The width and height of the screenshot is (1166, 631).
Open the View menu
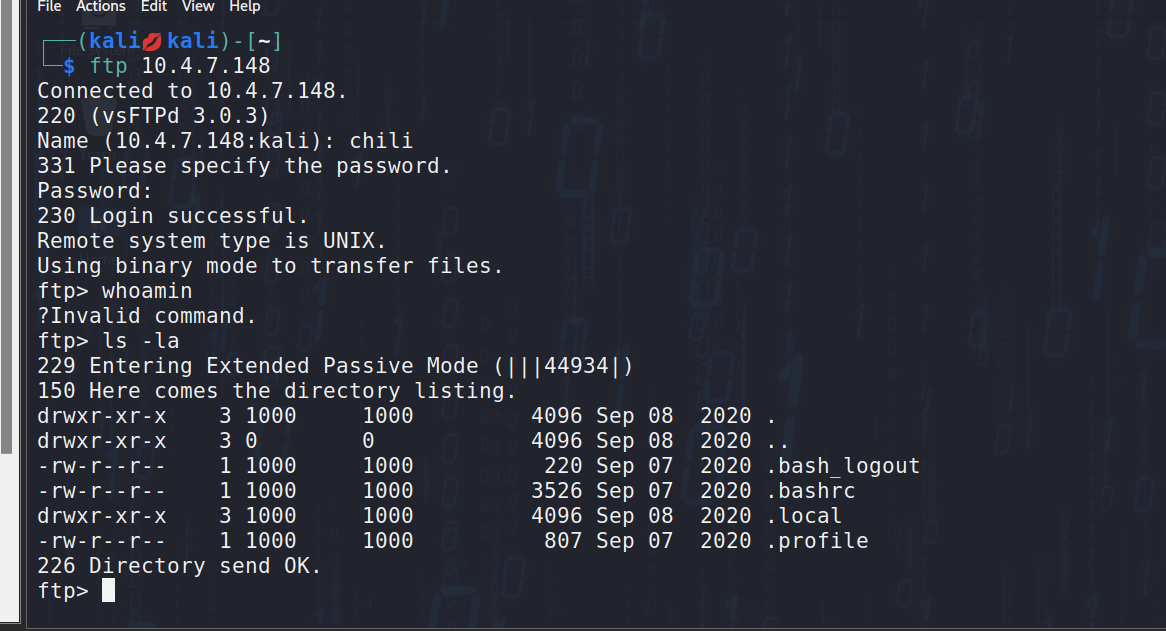pos(198,6)
